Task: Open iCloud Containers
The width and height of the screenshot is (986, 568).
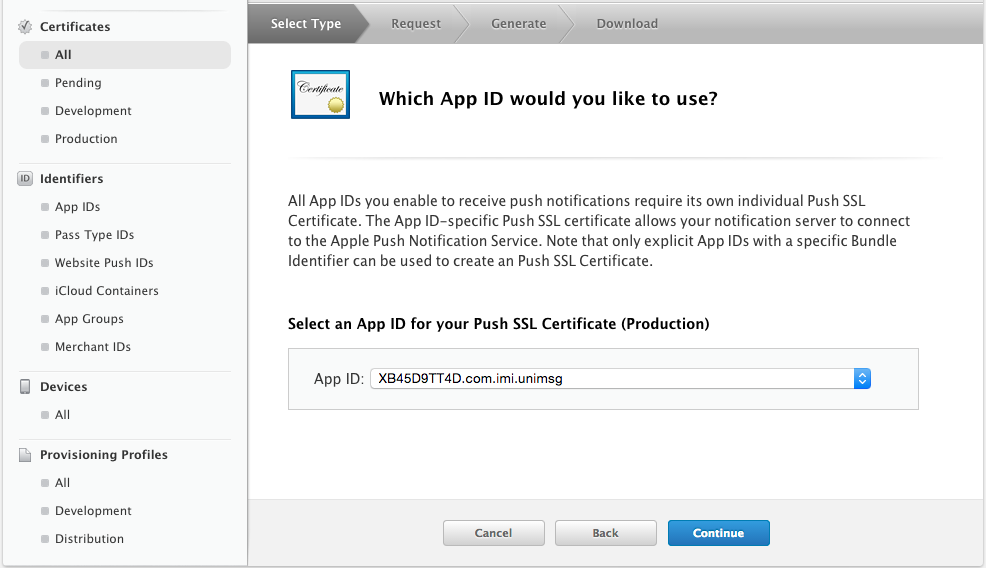Action: coord(106,291)
